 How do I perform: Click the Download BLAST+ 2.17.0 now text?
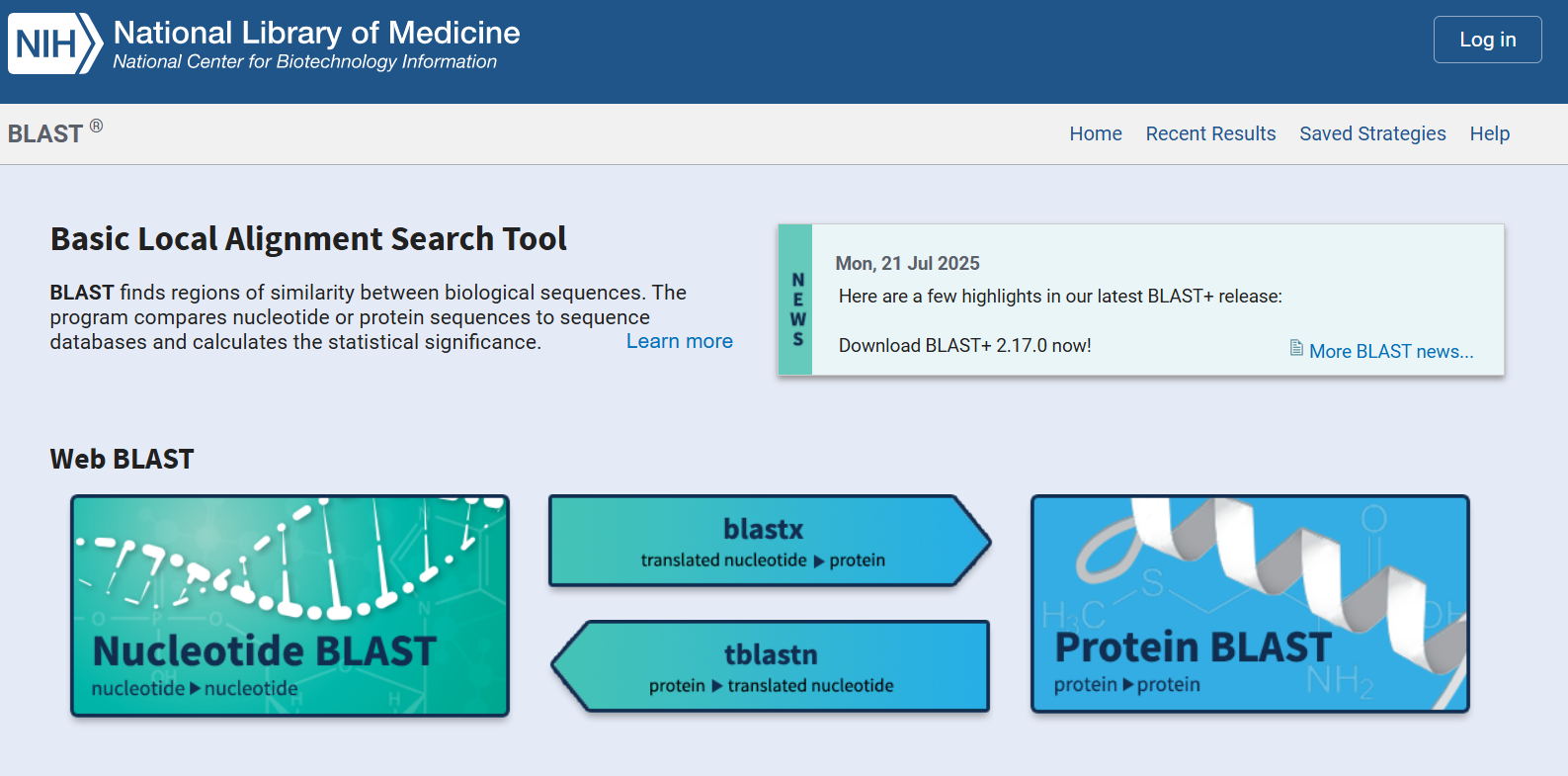[x=964, y=345]
